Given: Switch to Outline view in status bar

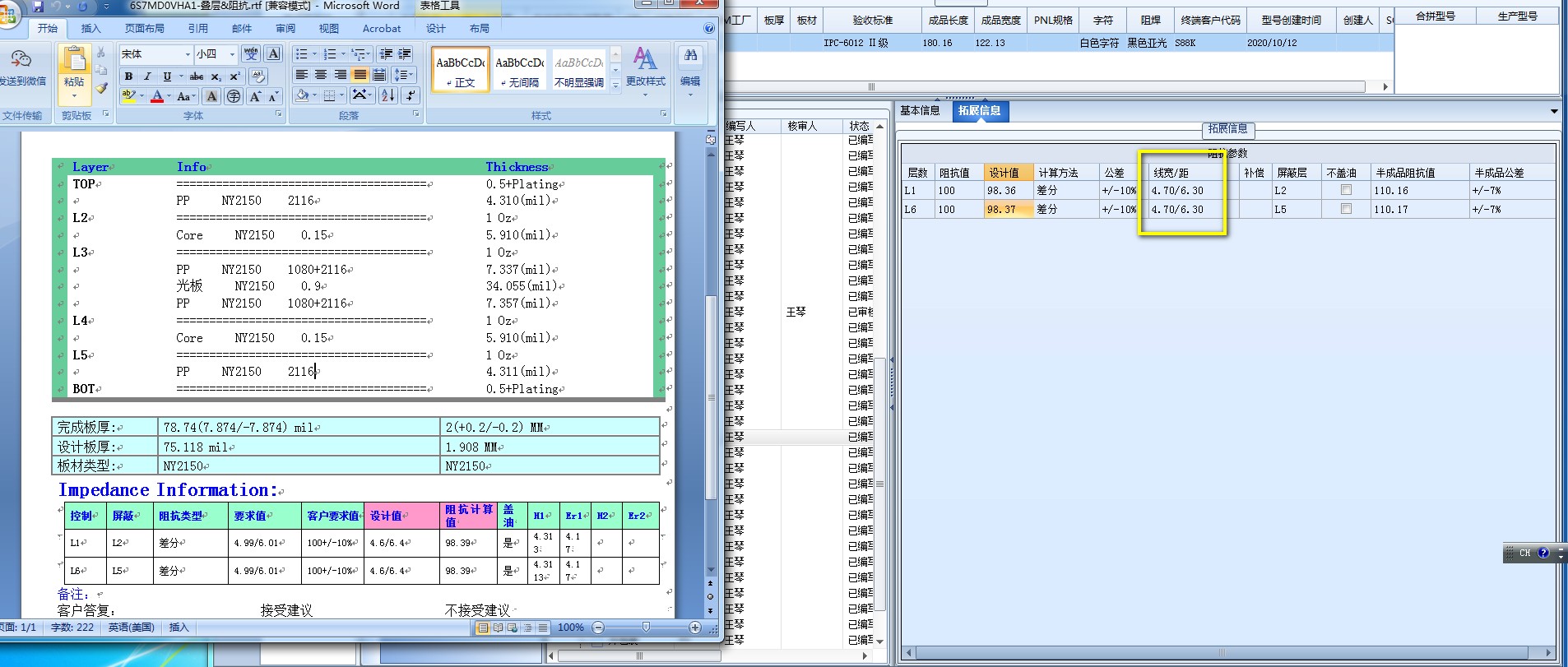Looking at the screenshot, I should tap(527, 628).
